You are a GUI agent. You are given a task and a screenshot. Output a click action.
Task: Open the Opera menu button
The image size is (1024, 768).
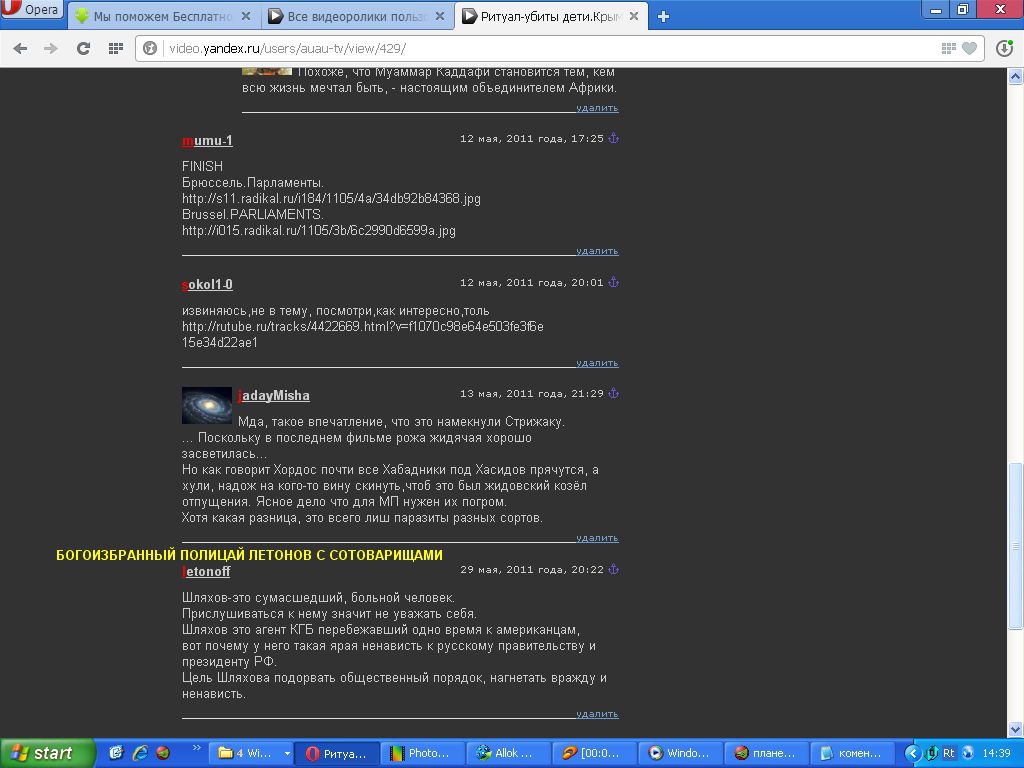[31, 9]
